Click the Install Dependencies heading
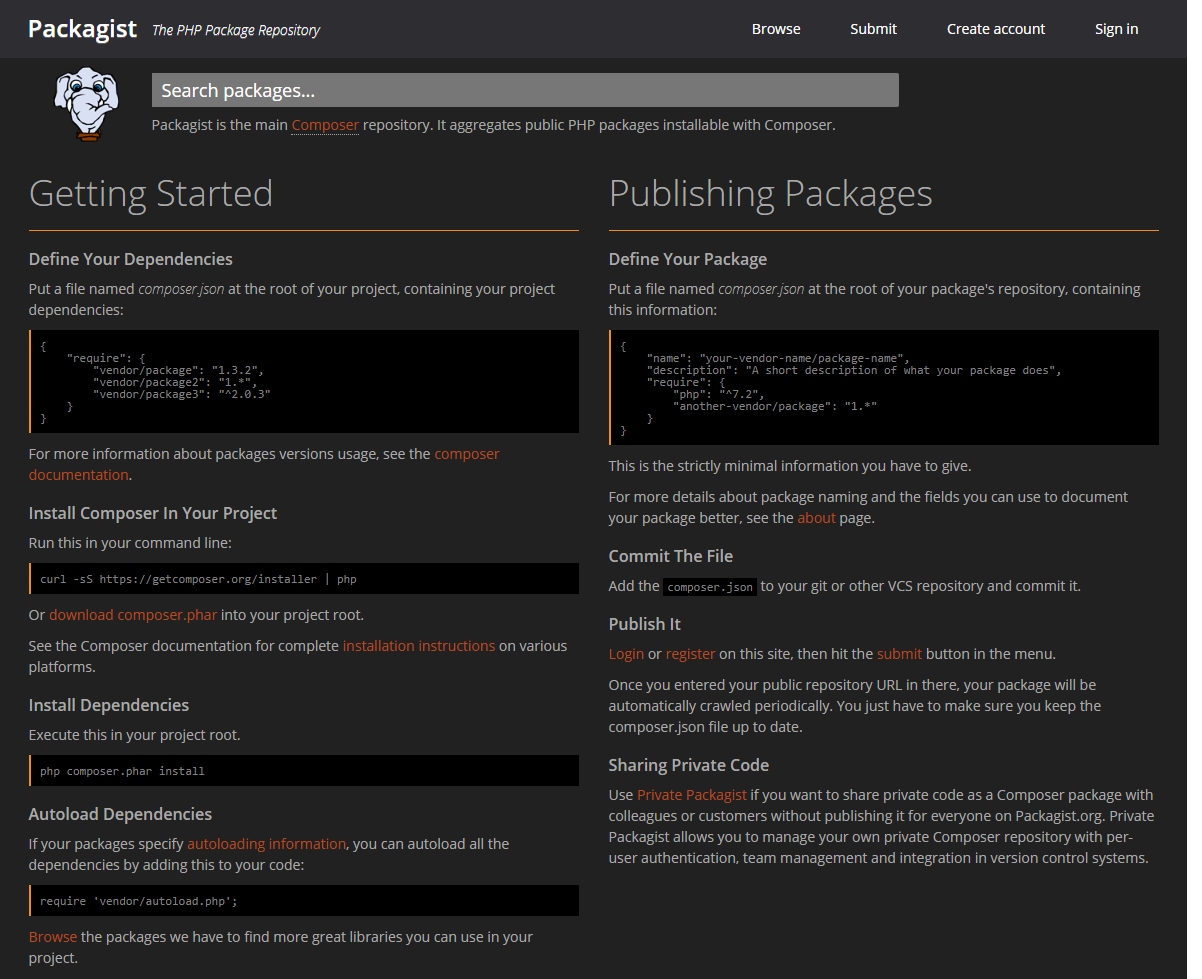 [109, 705]
